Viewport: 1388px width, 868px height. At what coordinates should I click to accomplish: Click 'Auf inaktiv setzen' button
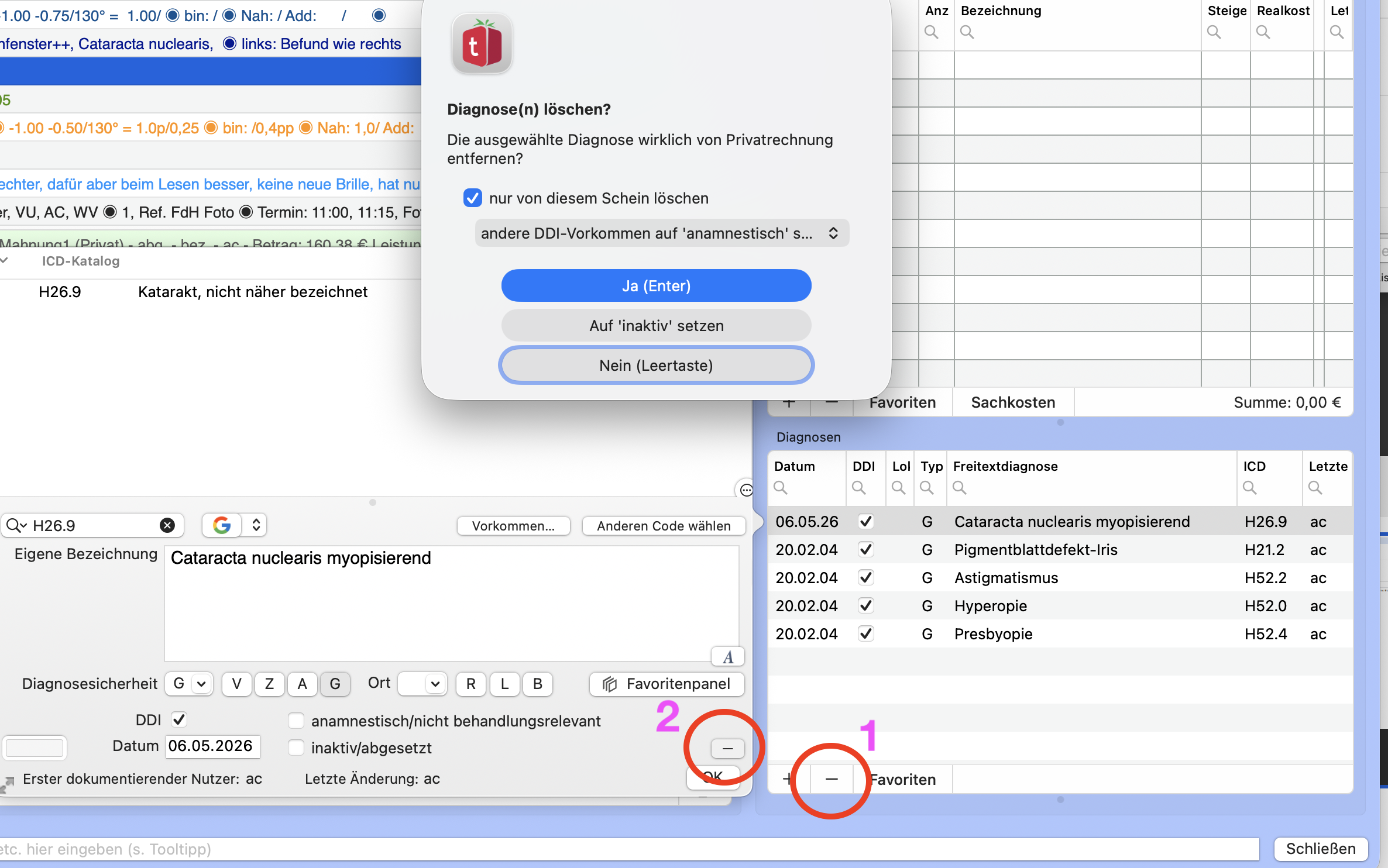656,325
